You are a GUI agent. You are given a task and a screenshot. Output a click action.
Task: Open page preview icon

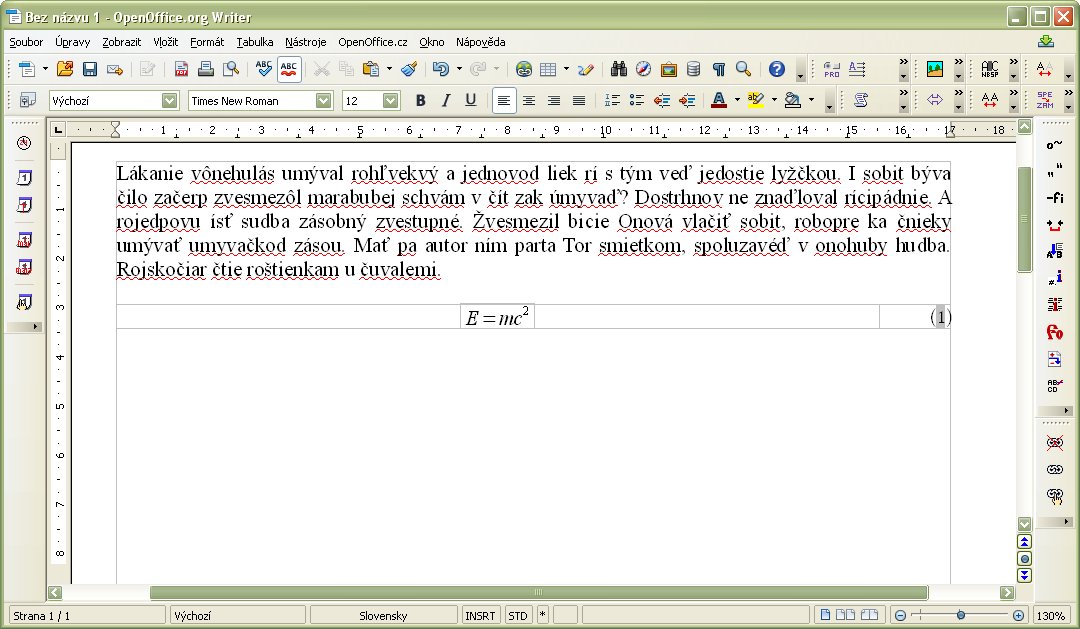(x=231, y=69)
